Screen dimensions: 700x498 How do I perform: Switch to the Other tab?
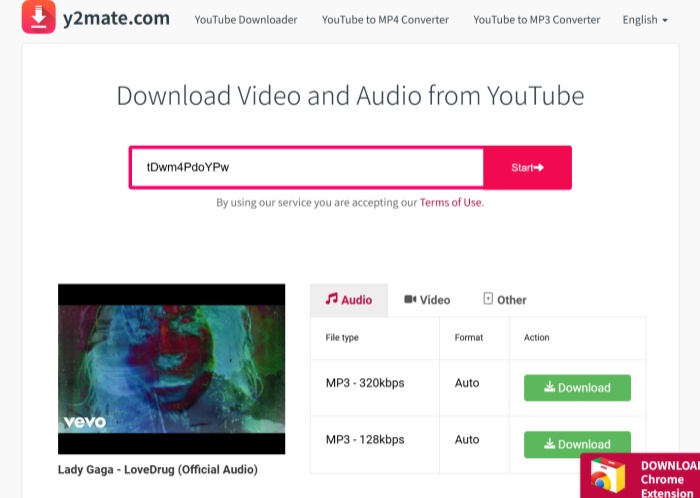point(505,300)
